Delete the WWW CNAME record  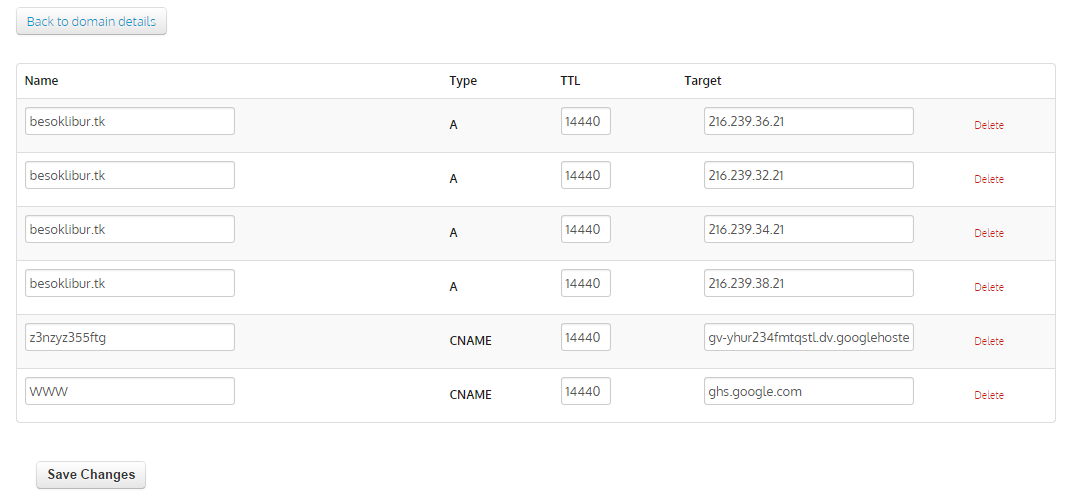pyautogui.click(x=988, y=396)
